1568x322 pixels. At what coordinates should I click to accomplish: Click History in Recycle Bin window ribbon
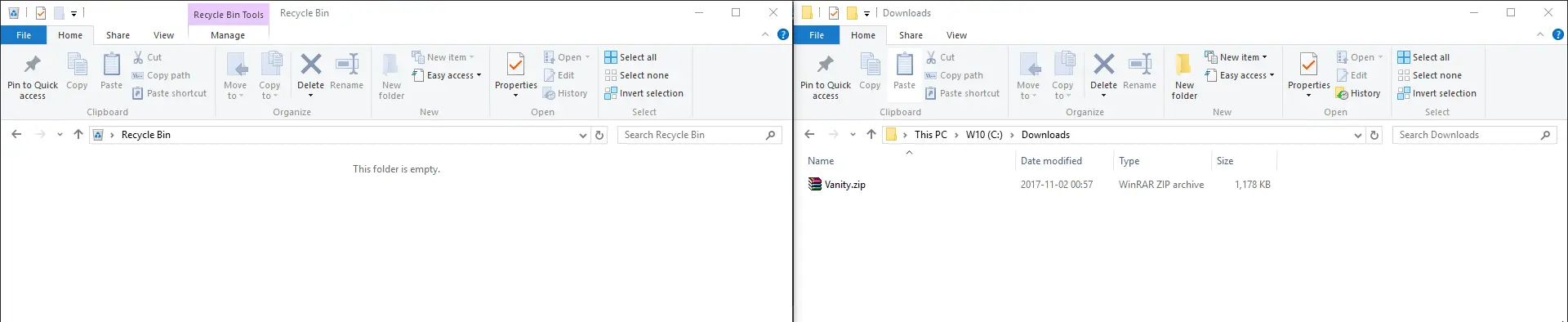pos(565,93)
